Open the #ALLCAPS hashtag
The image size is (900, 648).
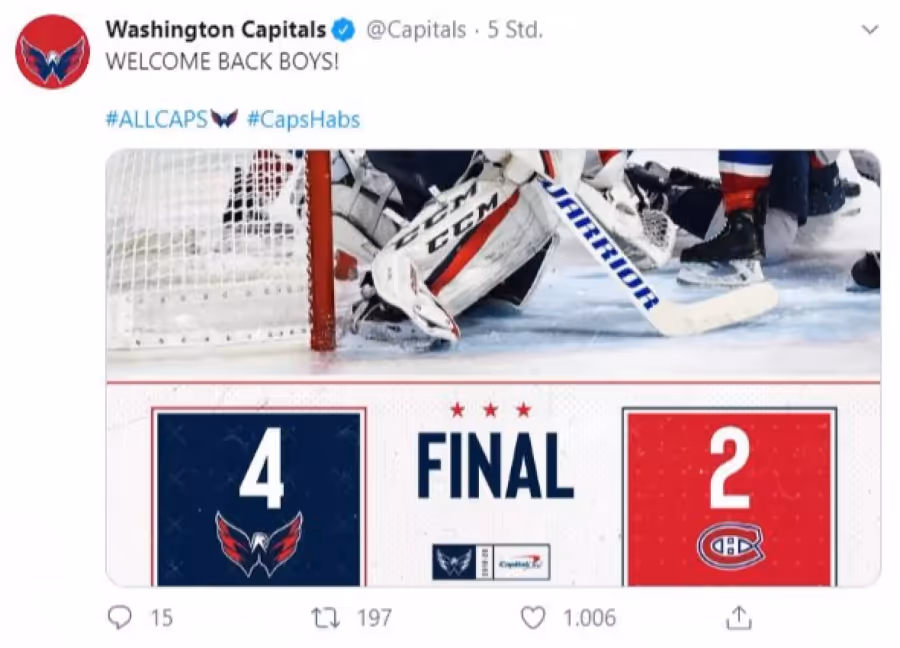click(157, 119)
